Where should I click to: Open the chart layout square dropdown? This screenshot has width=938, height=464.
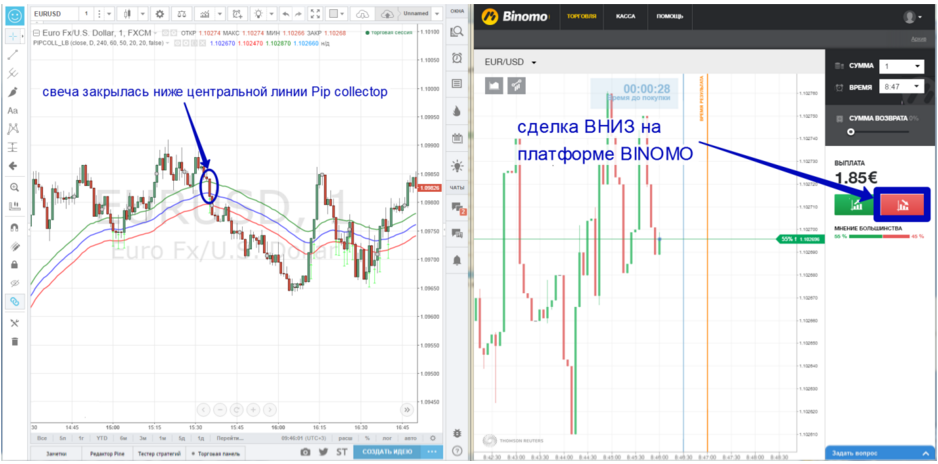337,13
